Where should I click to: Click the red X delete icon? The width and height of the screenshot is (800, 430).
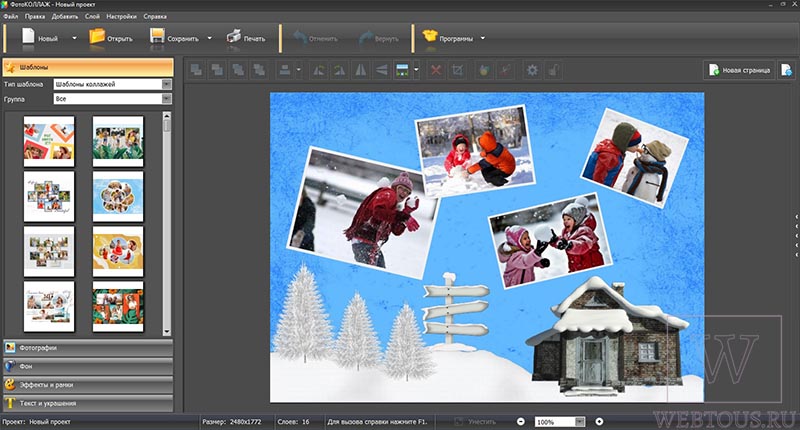(436, 70)
